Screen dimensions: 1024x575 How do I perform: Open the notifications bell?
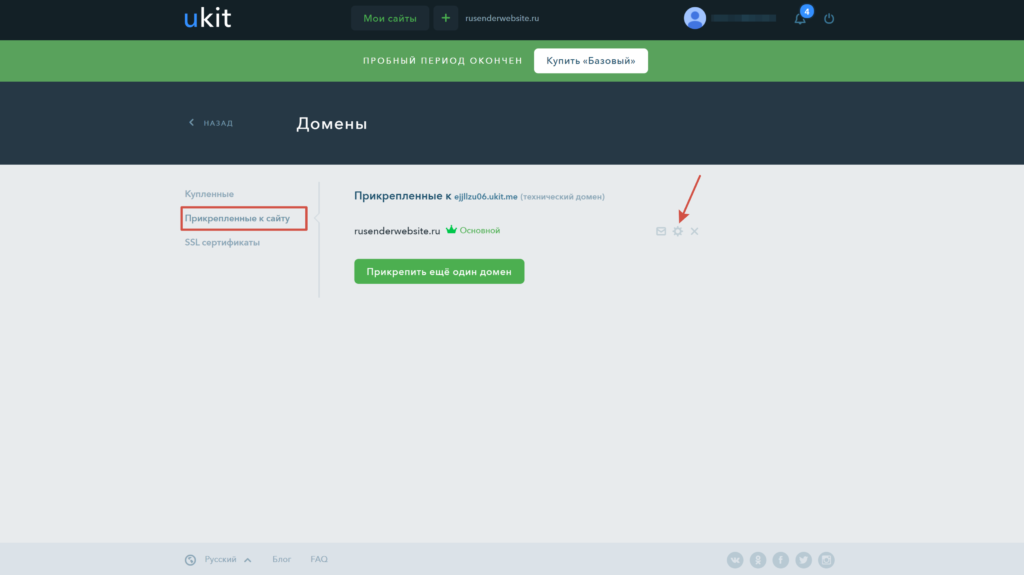point(801,18)
